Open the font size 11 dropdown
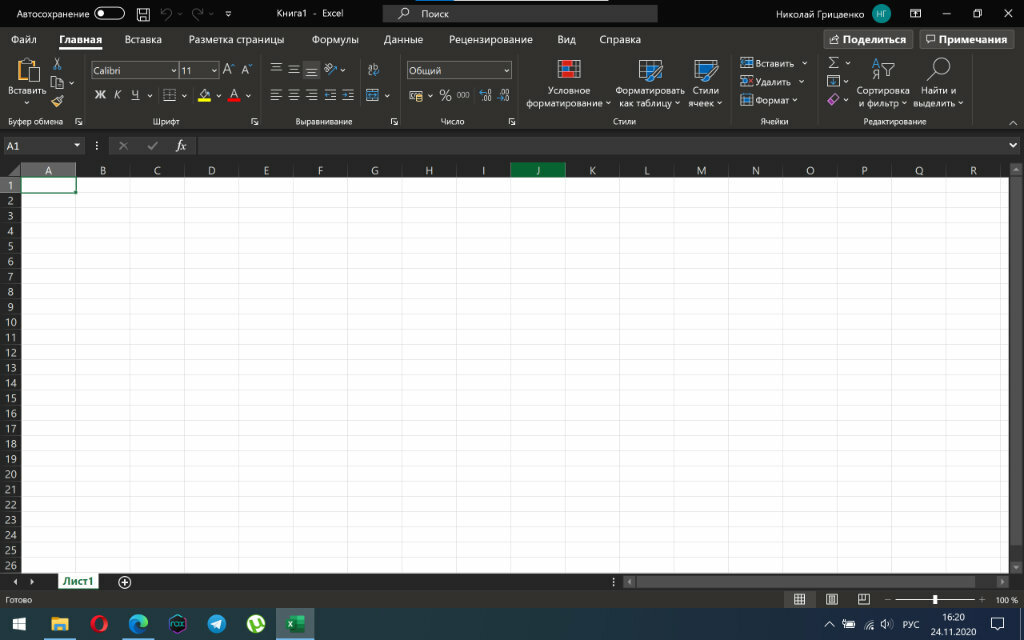The image size is (1024, 640). 214,71
